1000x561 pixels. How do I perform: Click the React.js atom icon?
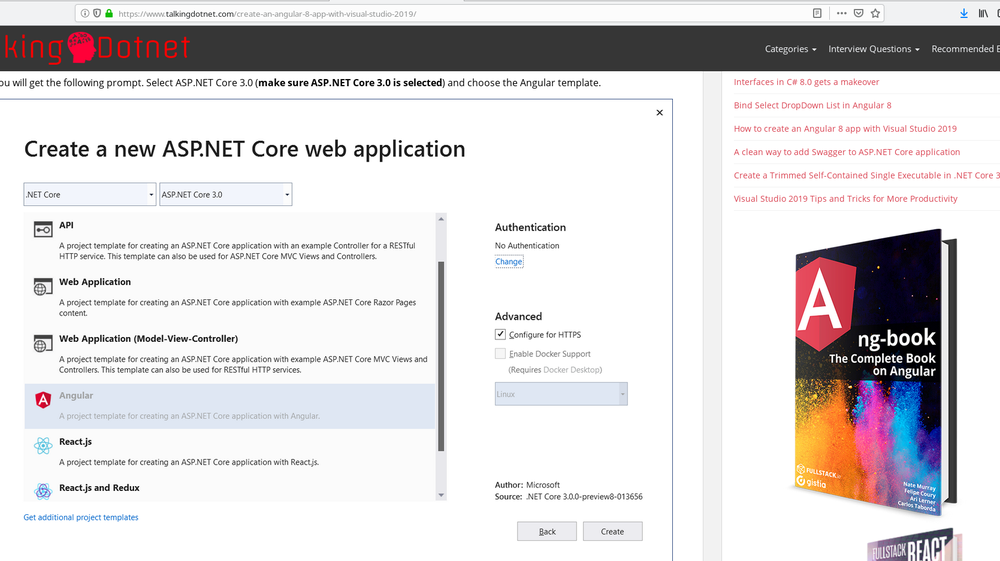[x=43, y=446]
